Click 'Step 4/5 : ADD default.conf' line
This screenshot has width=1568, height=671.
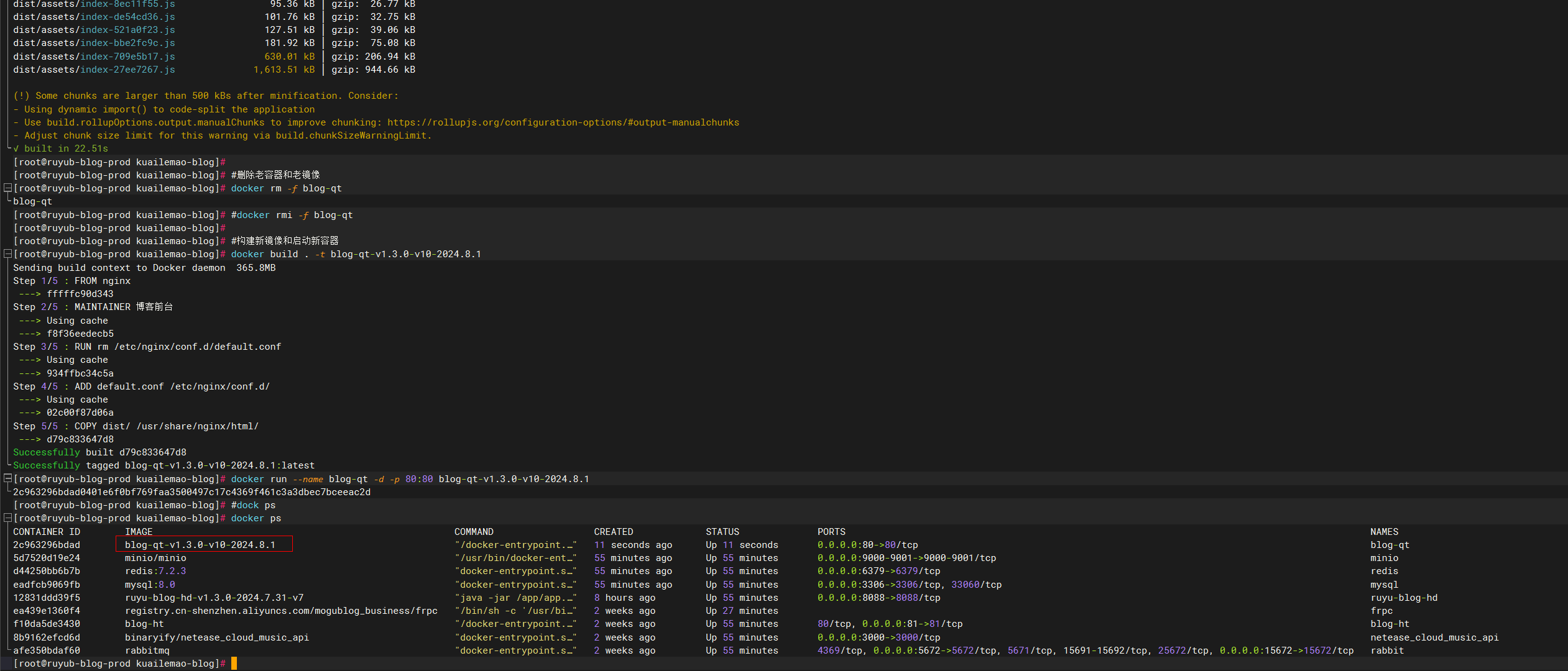(141, 386)
